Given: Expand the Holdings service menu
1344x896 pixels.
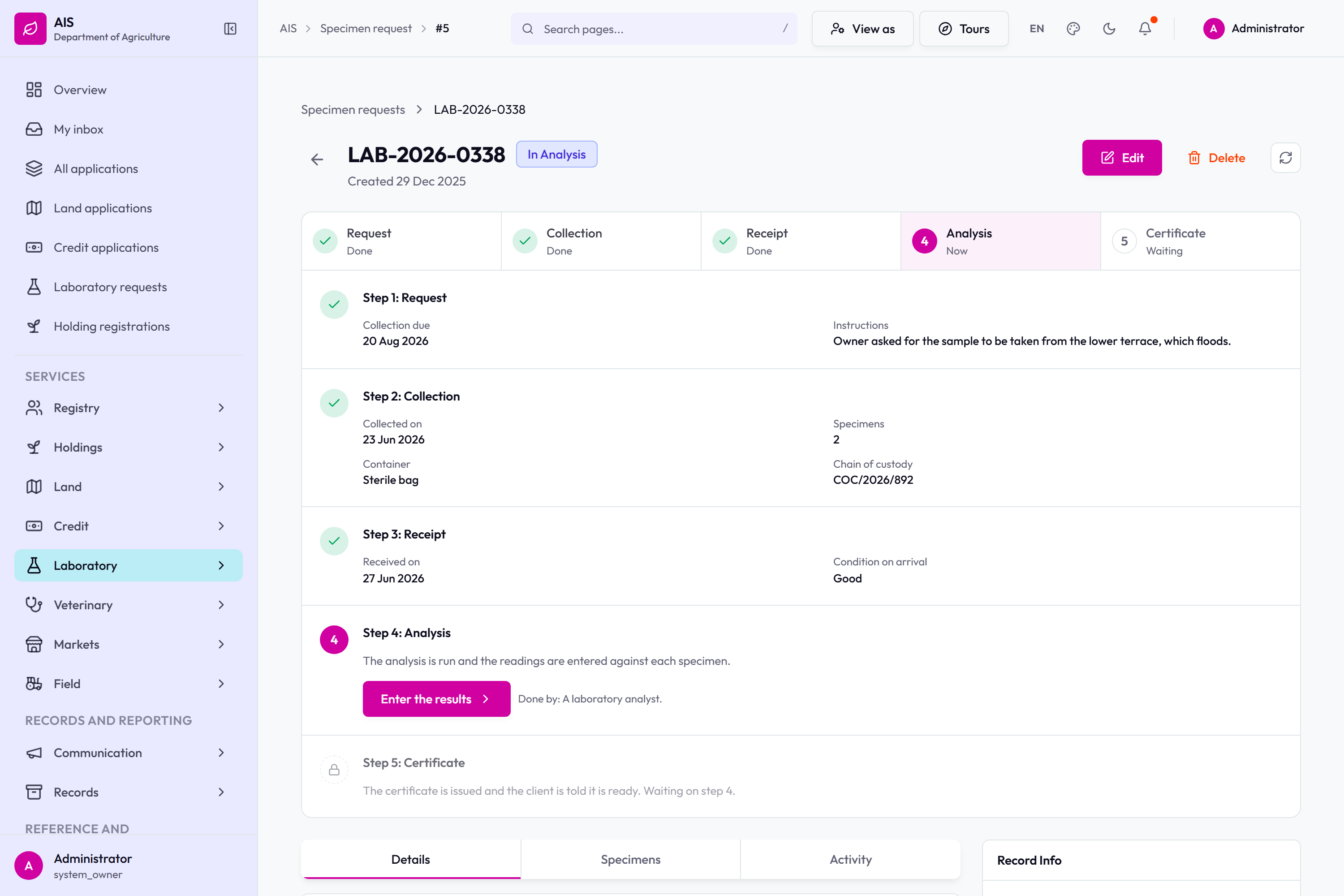Looking at the screenshot, I should click(129, 448).
